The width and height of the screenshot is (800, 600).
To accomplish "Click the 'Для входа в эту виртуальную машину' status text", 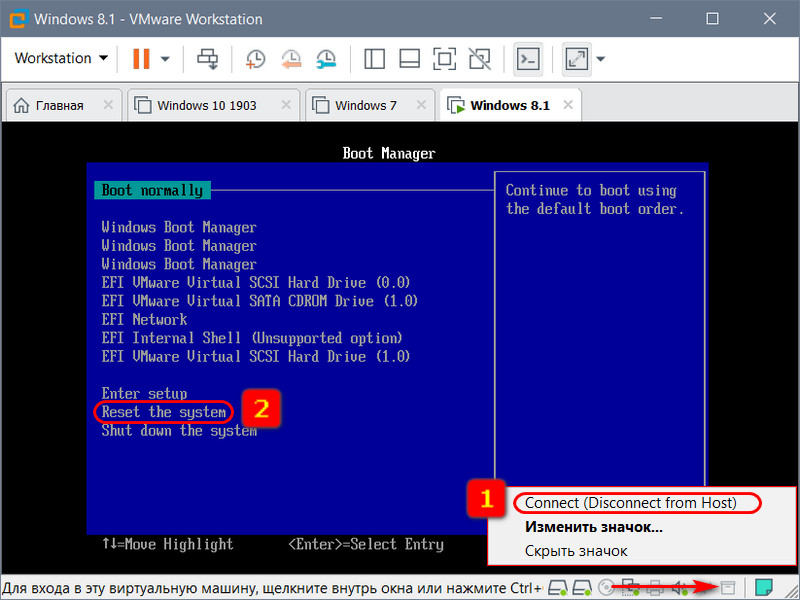I will pyautogui.click(x=271, y=588).
